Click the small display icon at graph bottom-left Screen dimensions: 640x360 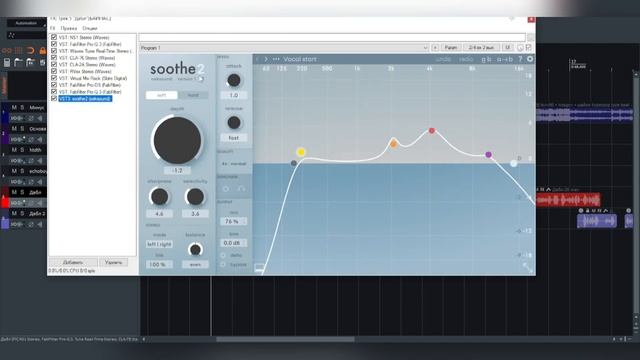click(260, 267)
